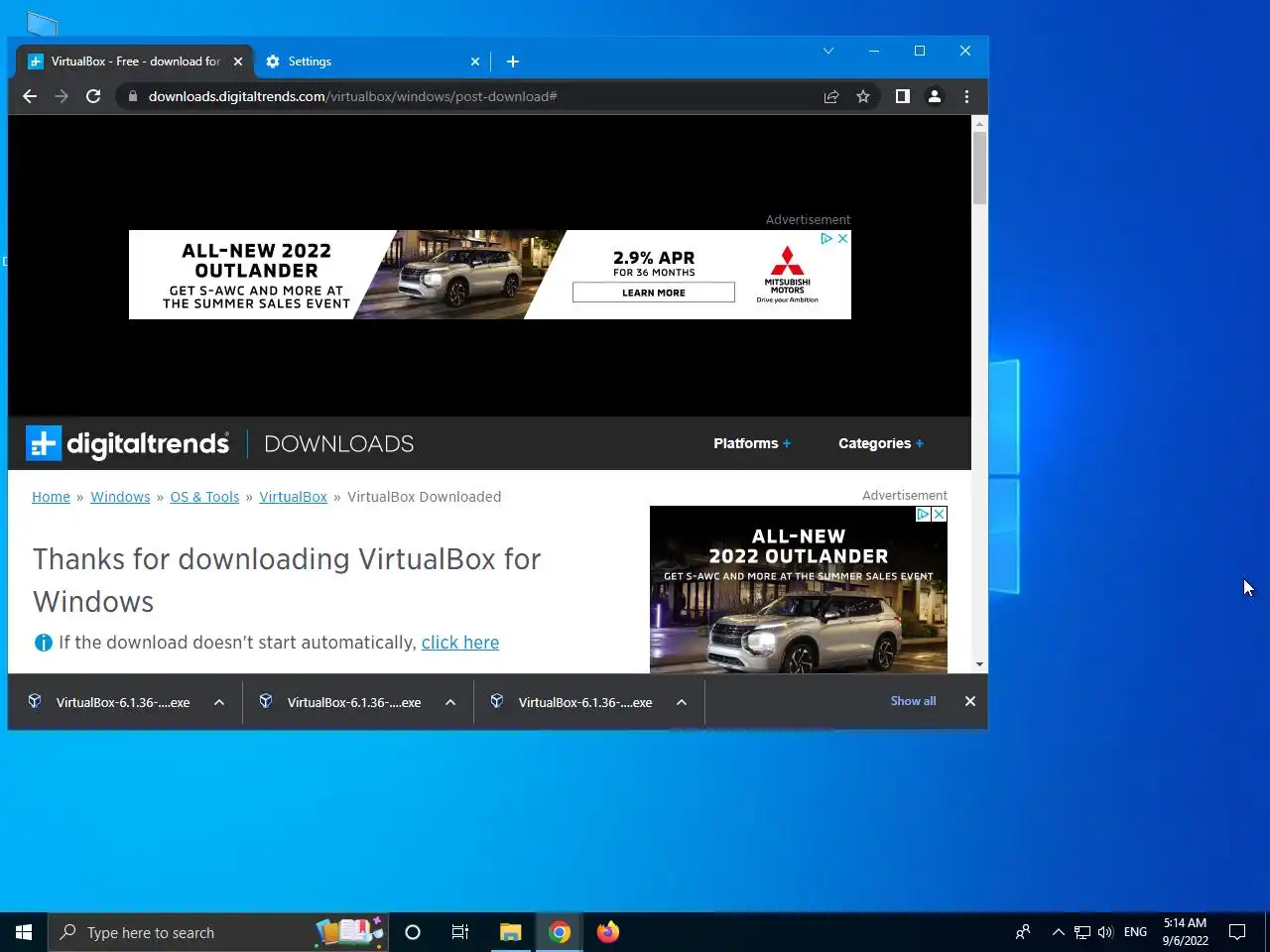Click the Chrome taskbar icon

560,932
